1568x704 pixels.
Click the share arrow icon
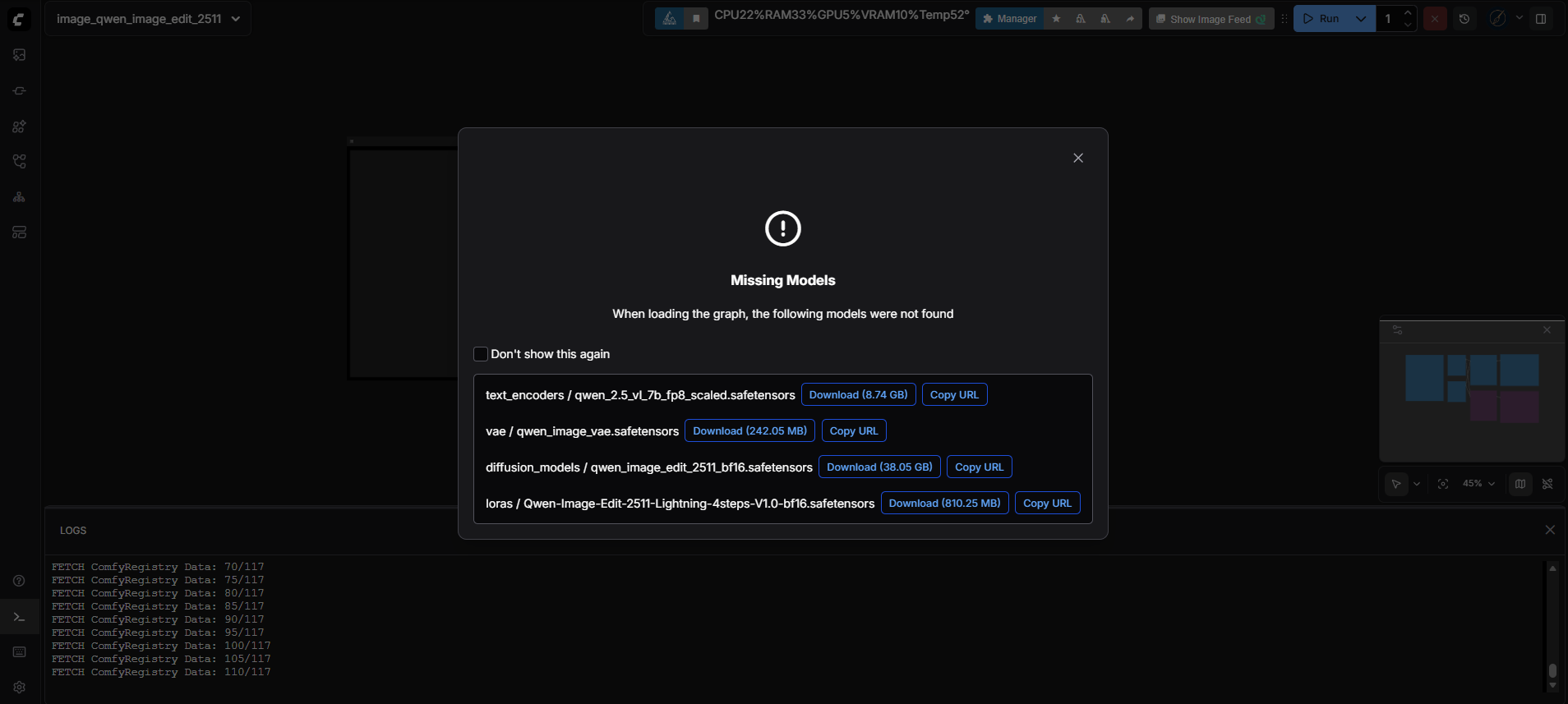click(x=1130, y=19)
